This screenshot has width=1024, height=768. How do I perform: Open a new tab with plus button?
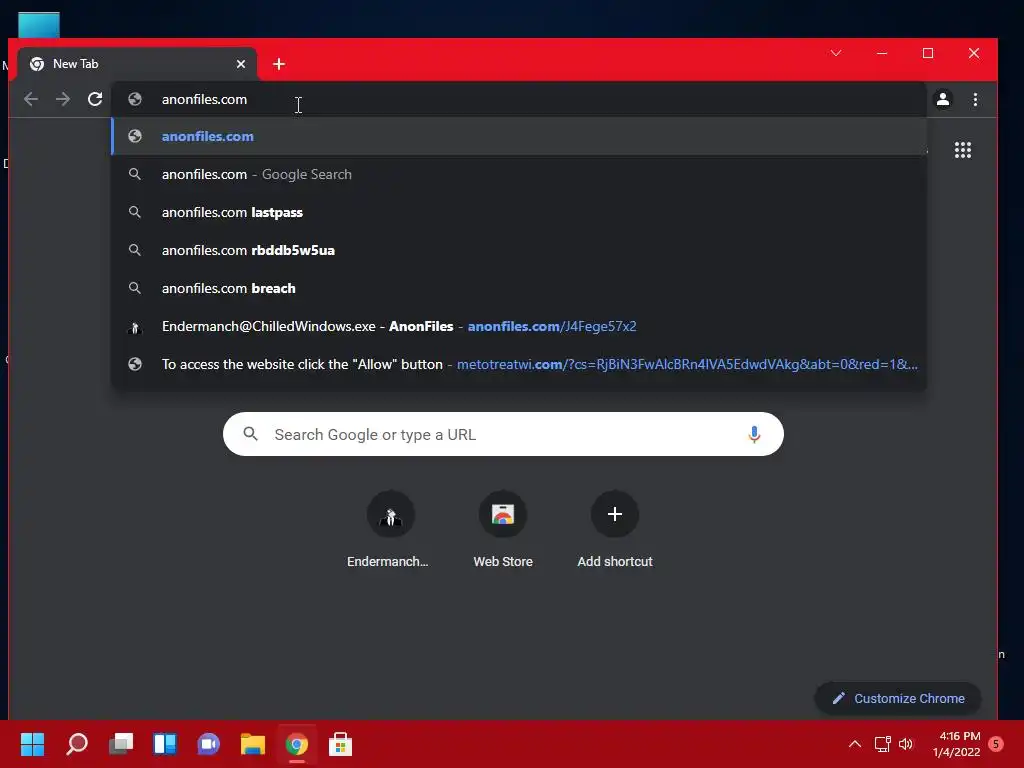coord(279,64)
